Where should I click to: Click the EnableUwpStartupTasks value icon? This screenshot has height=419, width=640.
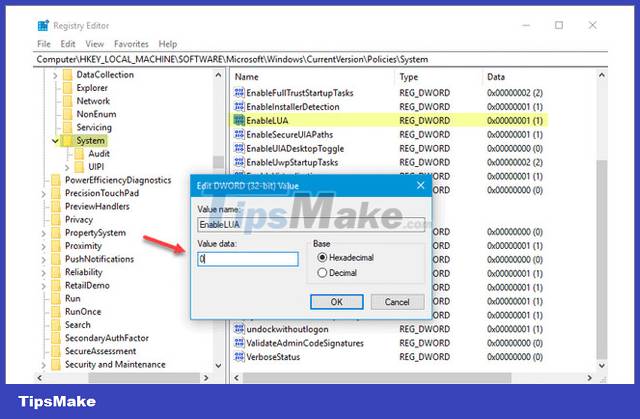[x=239, y=162]
